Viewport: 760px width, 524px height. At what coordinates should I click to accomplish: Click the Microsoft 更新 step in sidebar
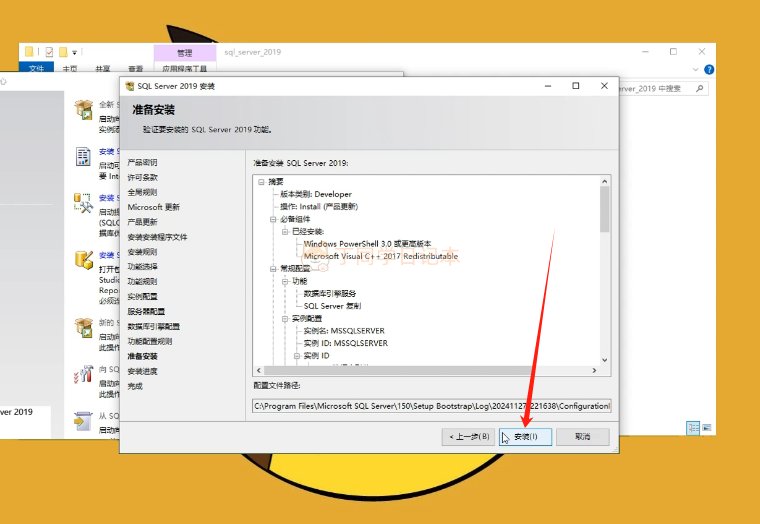pos(153,207)
